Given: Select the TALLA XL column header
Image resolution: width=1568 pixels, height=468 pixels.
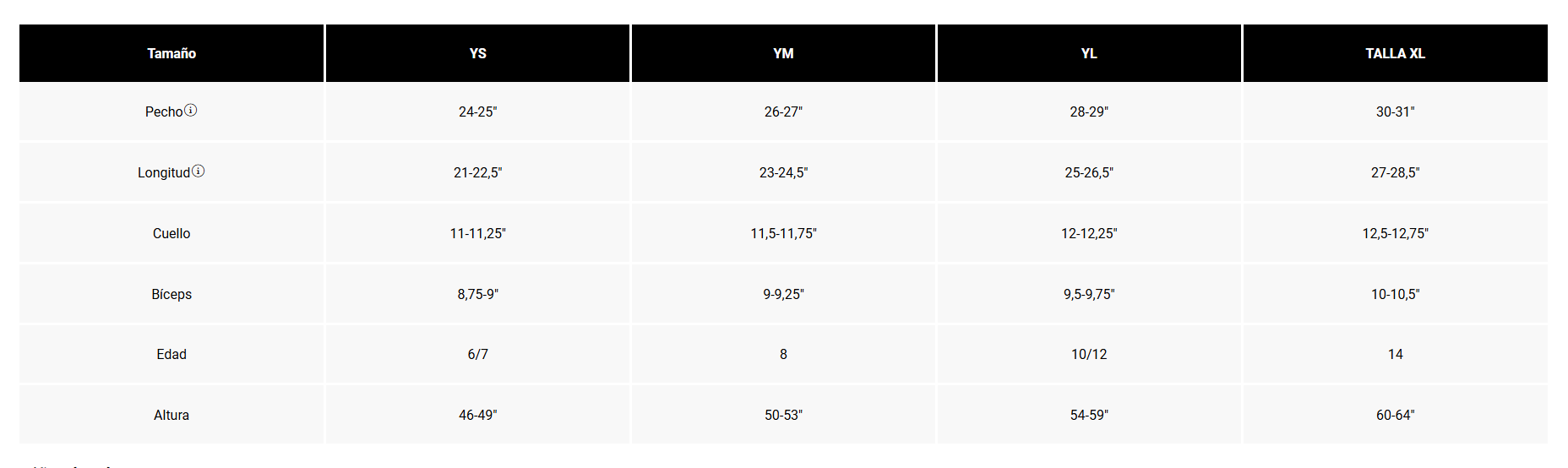Looking at the screenshot, I should point(1395,53).
